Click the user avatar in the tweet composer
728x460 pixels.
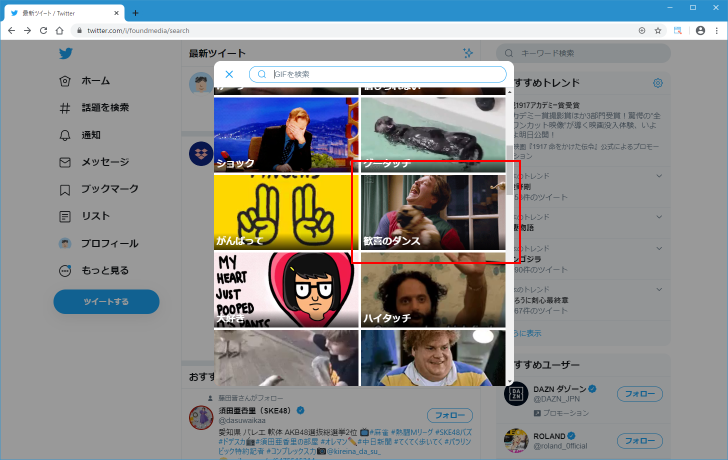[201, 84]
